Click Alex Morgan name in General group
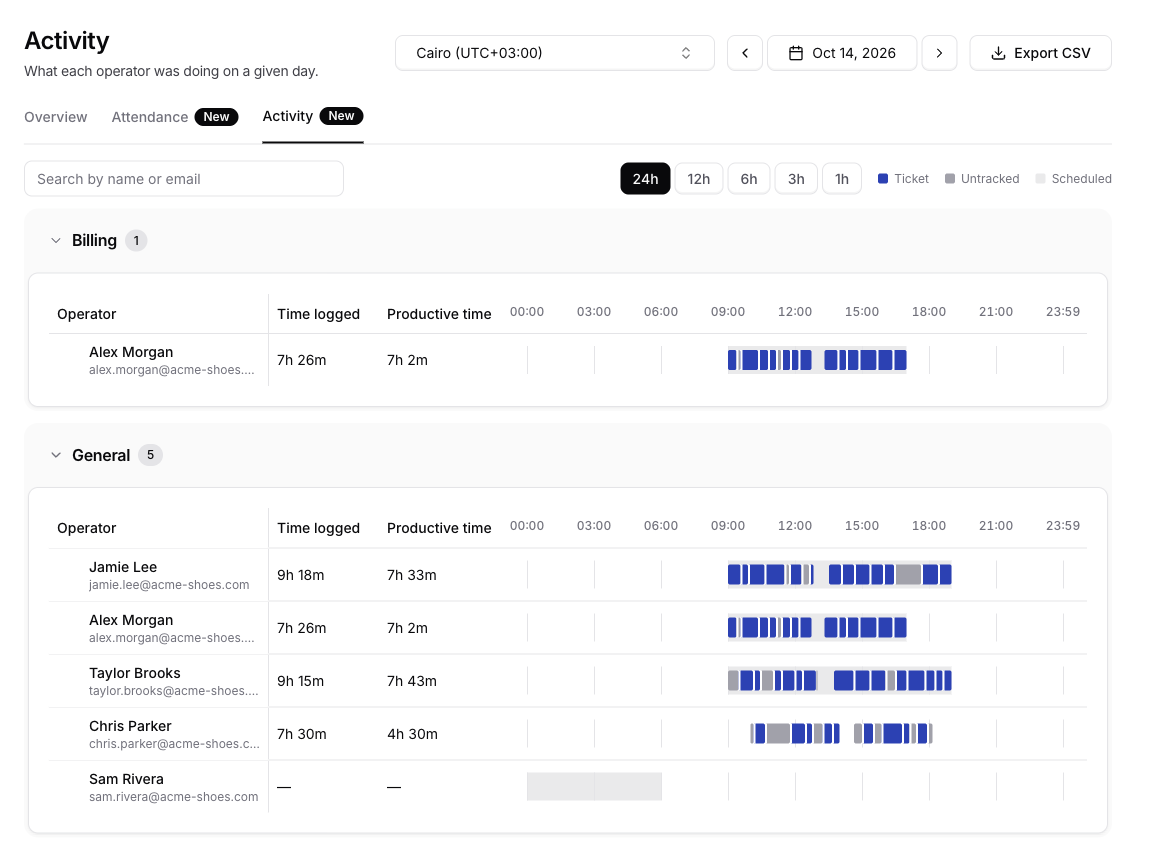 [x=131, y=620]
